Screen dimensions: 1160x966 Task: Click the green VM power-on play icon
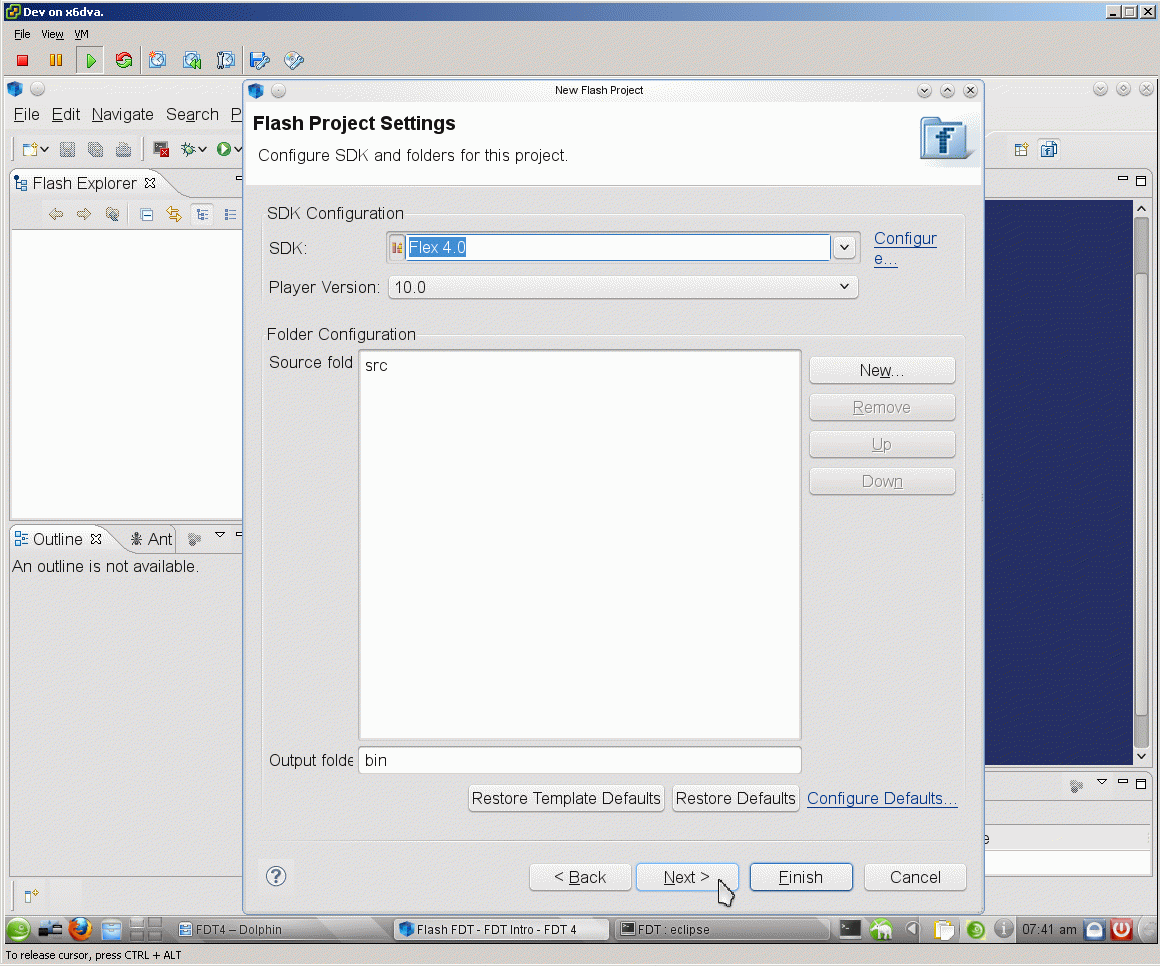pos(90,61)
